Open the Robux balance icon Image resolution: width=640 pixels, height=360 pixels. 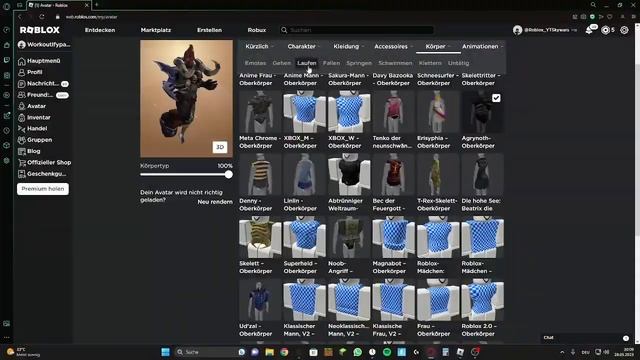(605, 30)
